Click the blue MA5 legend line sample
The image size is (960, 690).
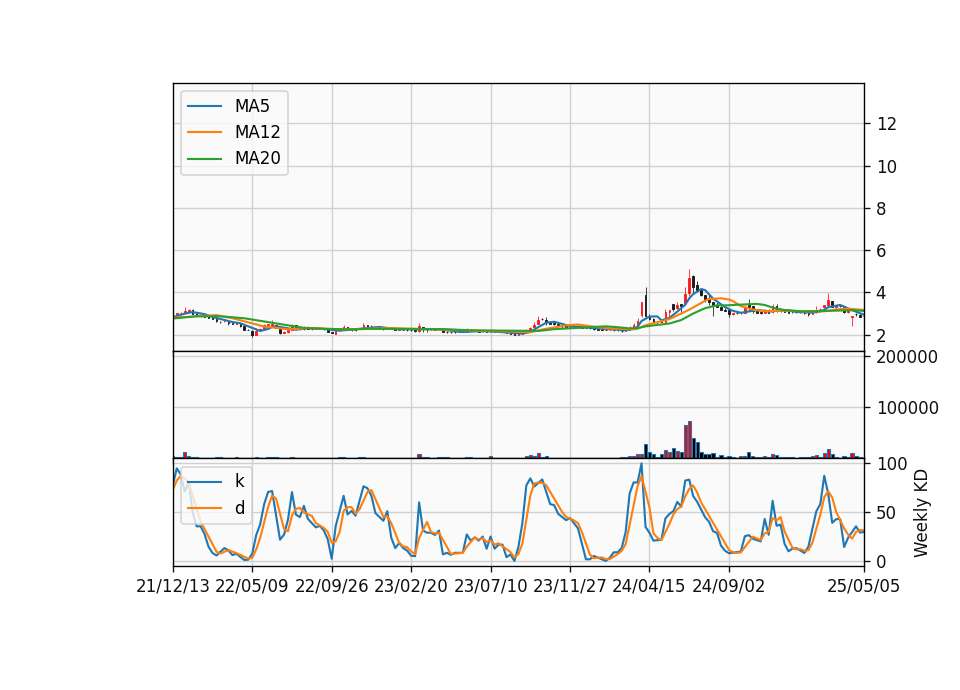pyautogui.click(x=204, y=106)
